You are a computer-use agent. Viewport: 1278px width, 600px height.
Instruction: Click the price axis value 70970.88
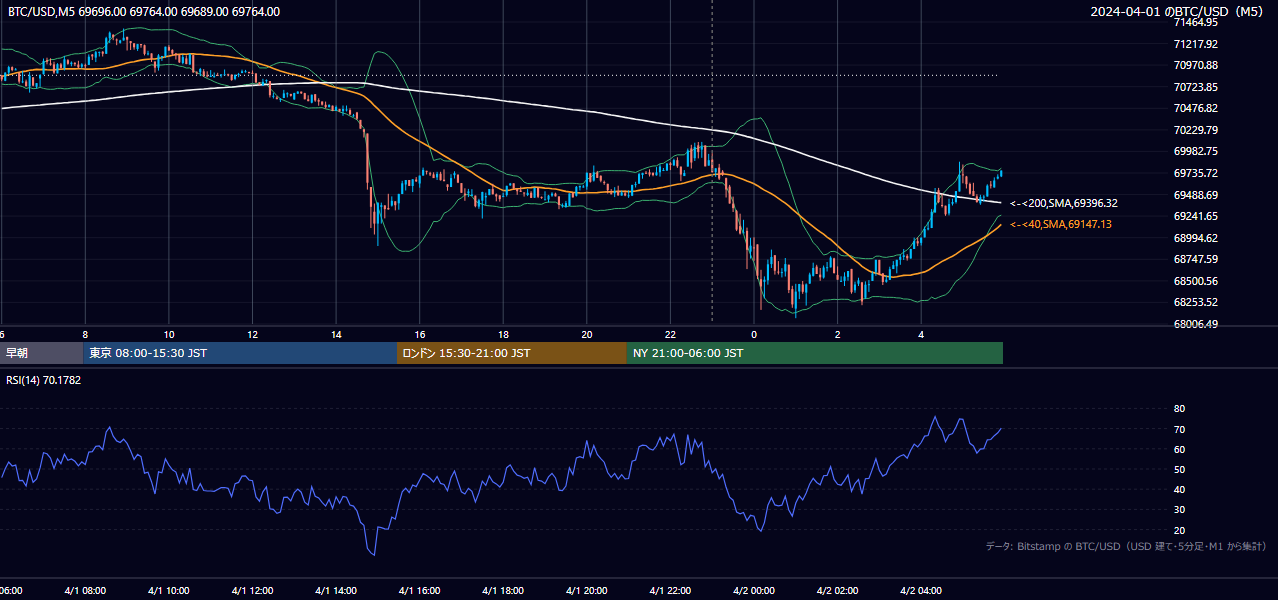tap(1195, 65)
